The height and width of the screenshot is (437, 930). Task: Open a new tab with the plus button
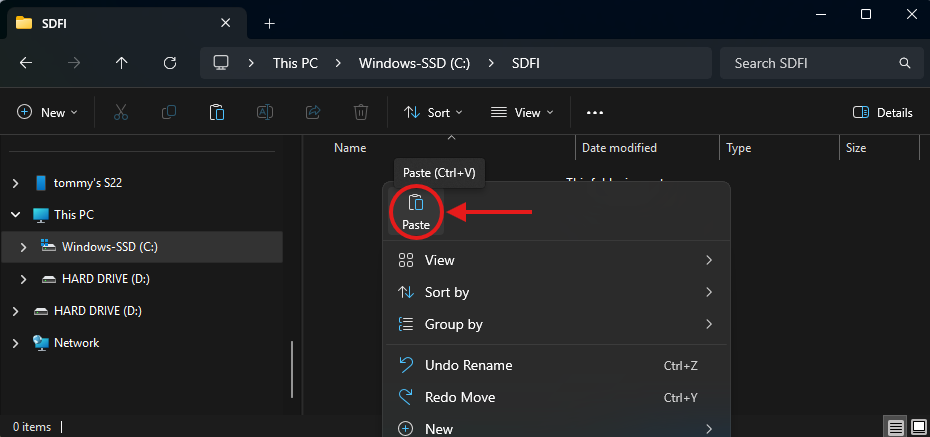(x=270, y=23)
